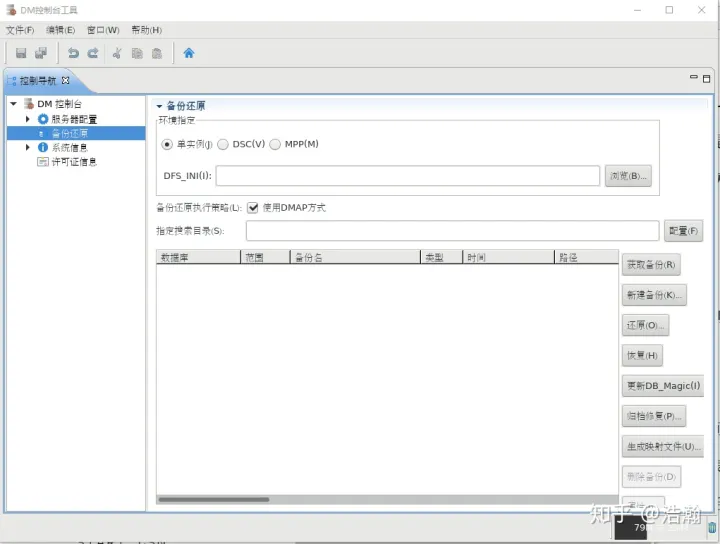The width and height of the screenshot is (720, 544).
Task: Collapse the DM 控制台 tree node
Action: pyautogui.click(x=14, y=104)
